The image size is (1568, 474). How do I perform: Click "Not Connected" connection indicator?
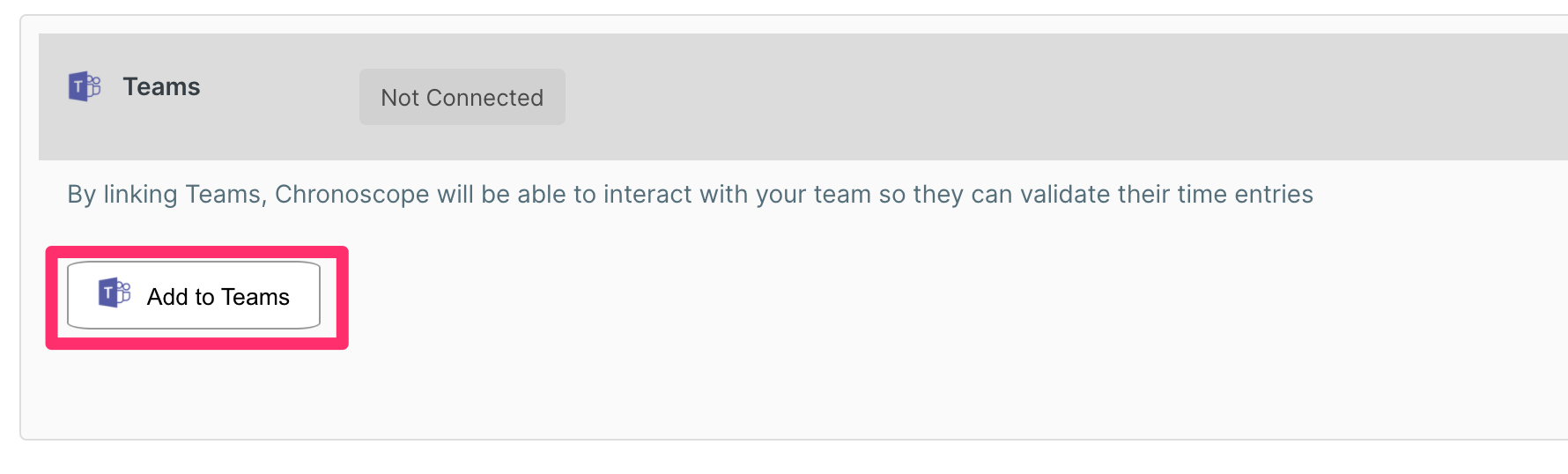pyautogui.click(x=462, y=97)
